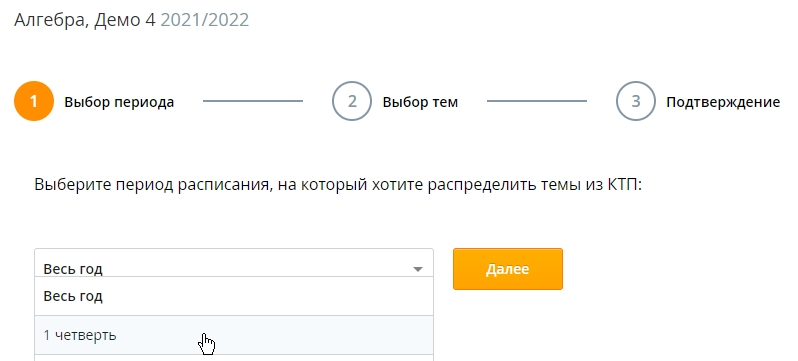Click the Демо 4 class name in title
The width and height of the screenshot is (798, 361).
click(x=126, y=20)
